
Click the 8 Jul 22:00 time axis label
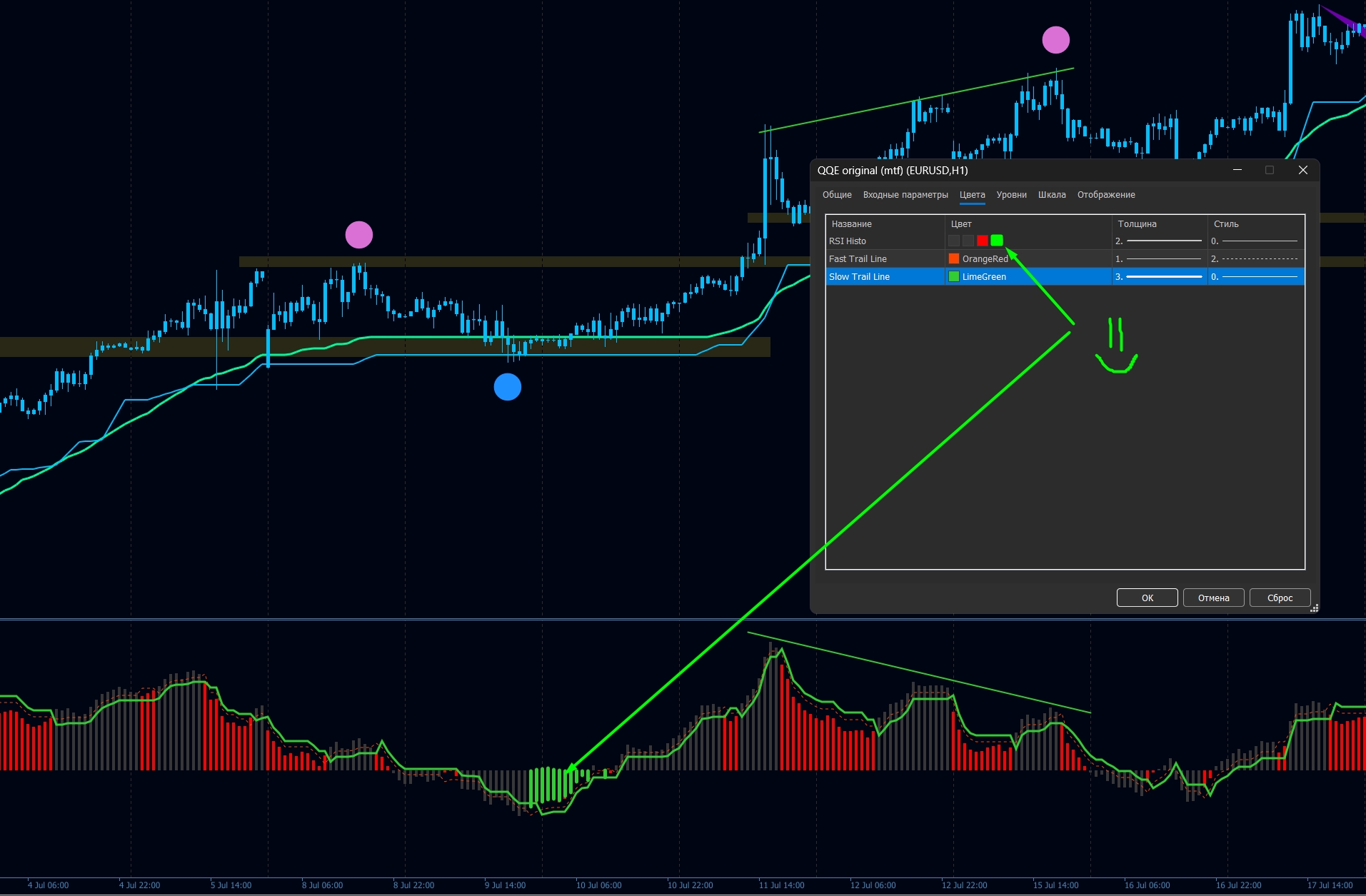[414, 885]
